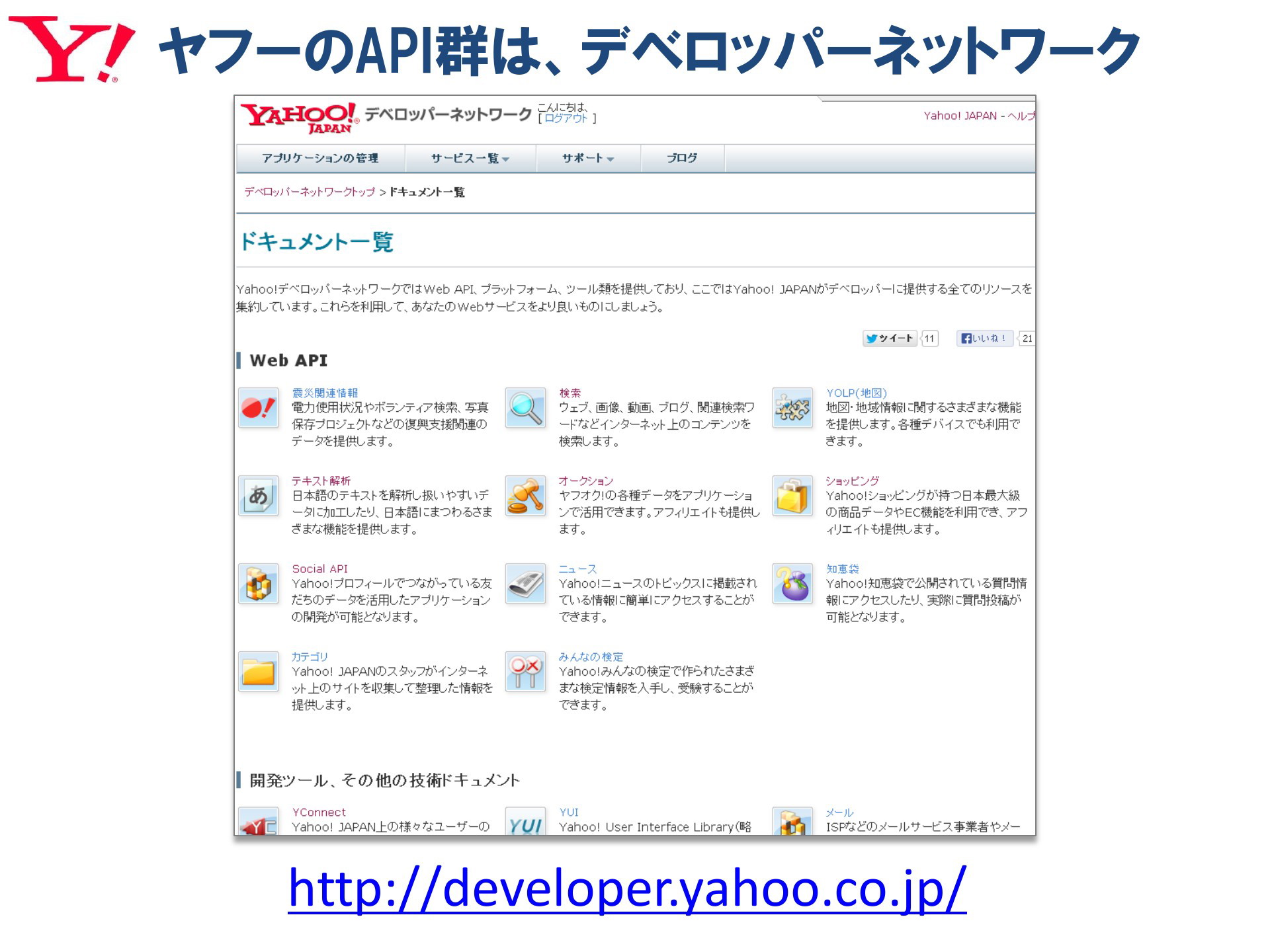Click the yellow folder category icon
1270x952 pixels.
click(258, 672)
